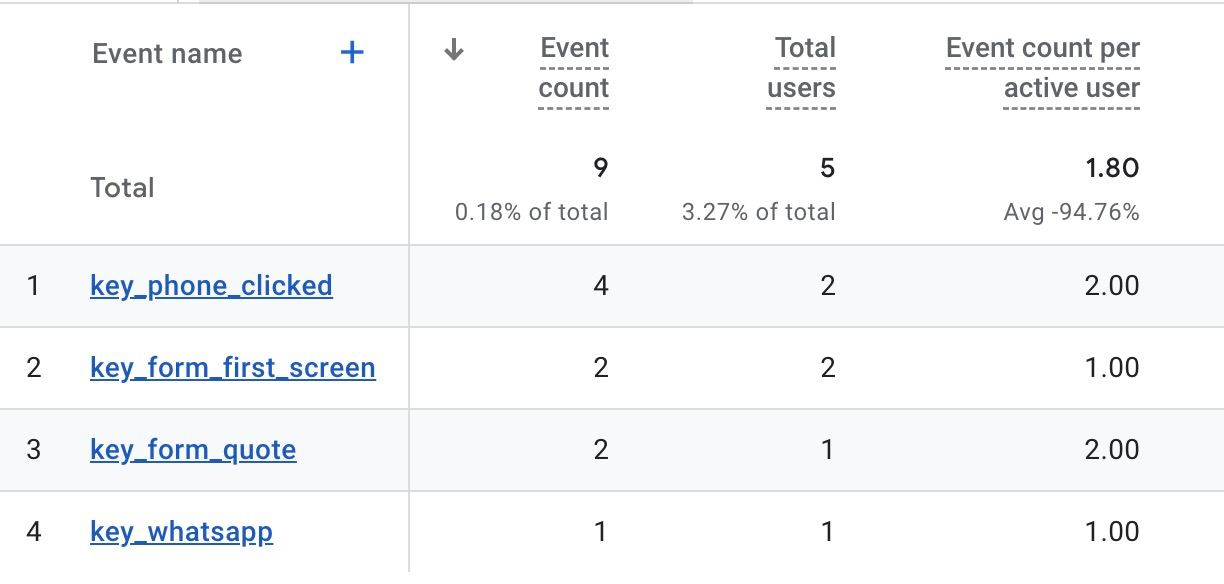This screenshot has width=1224, height=584.
Task: Click the event count value for key_phone_clicked
Action: pyautogui.click(x=600, y=286)
